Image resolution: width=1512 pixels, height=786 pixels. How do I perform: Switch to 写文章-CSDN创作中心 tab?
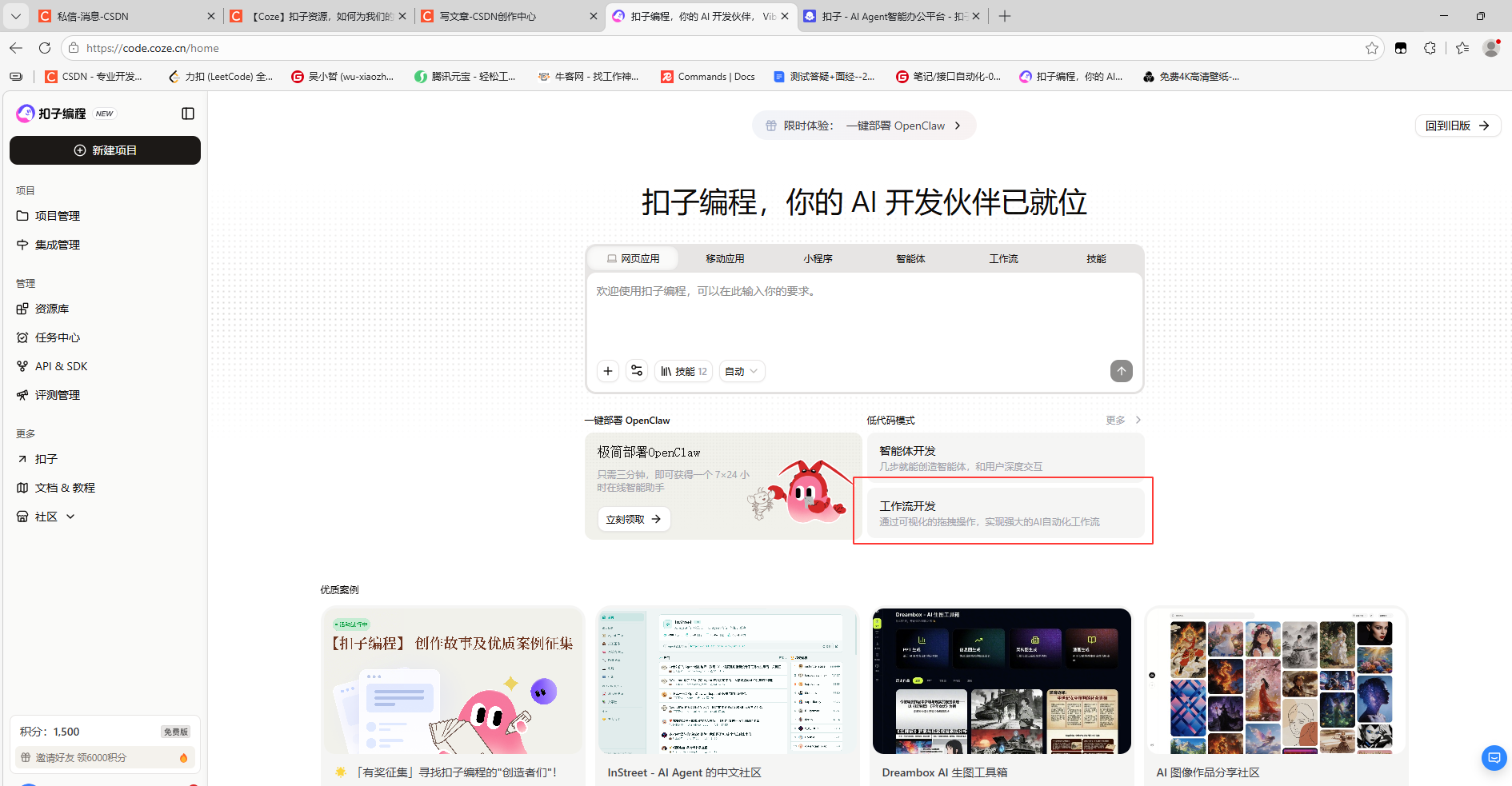507,16
